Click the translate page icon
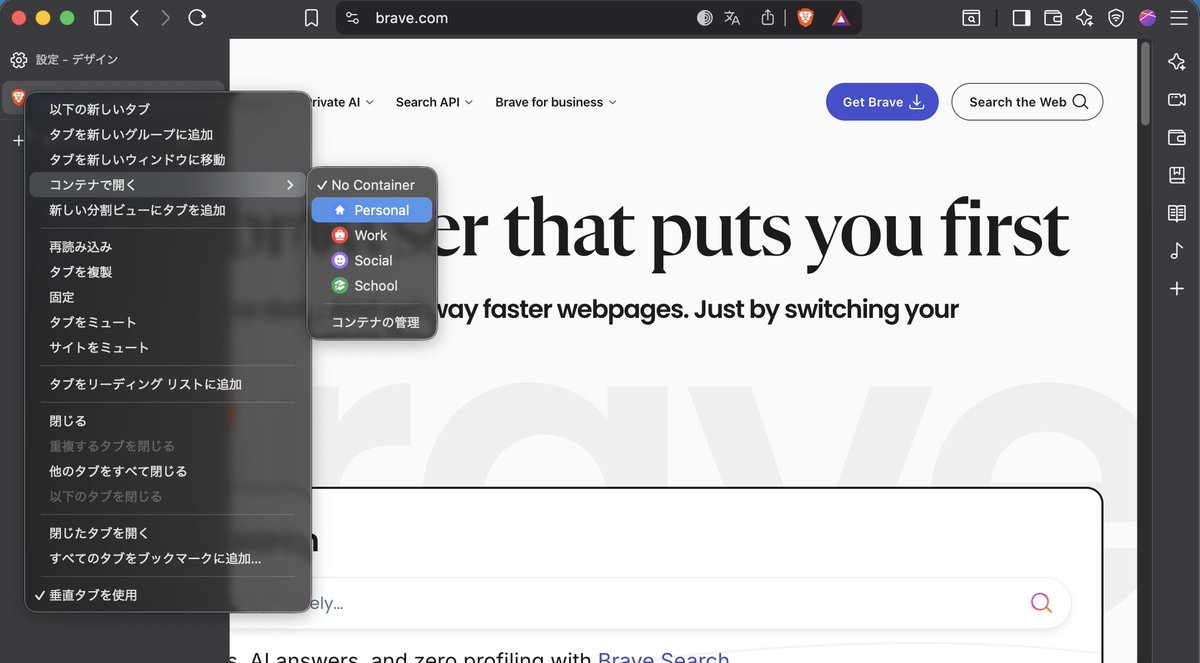The width and height of the screenshot is (1200, 663). [733, 18]
